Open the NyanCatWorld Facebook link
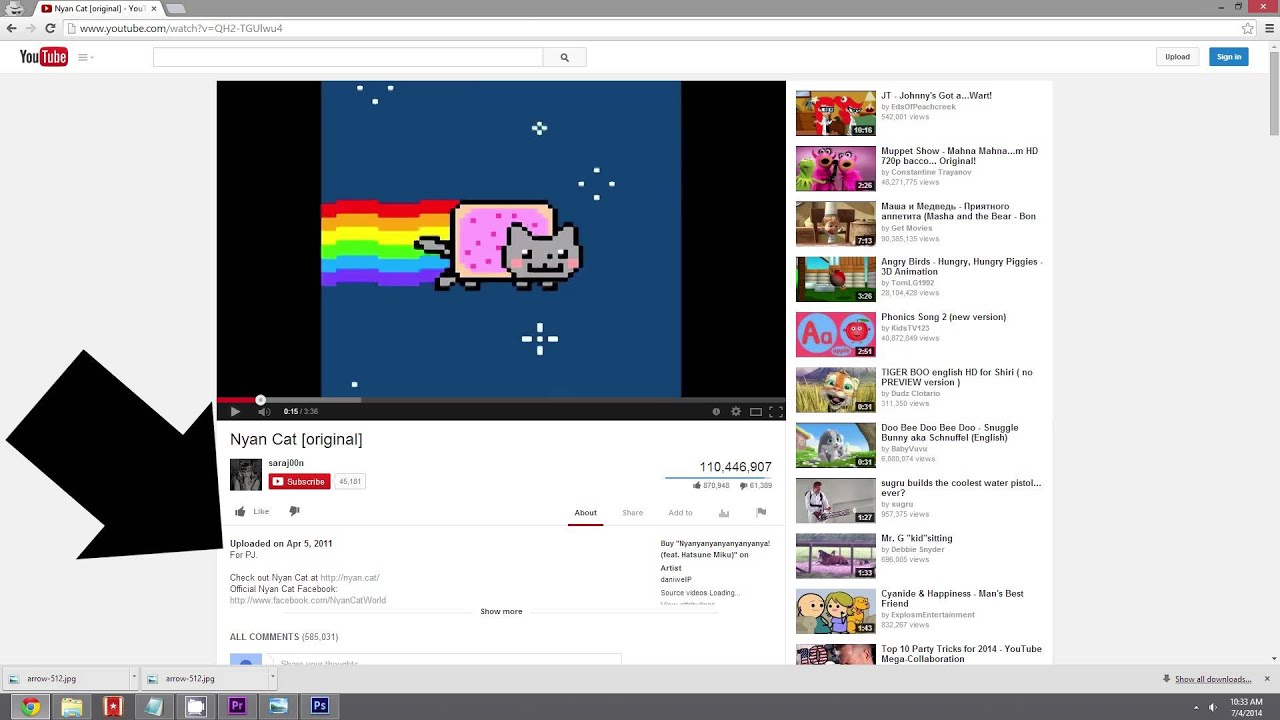The image size is (1280, 720). 308,600
